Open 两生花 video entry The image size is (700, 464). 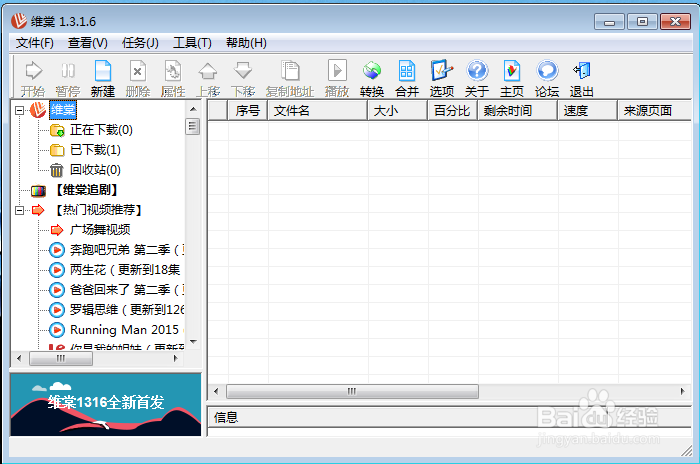pos(115,270)
